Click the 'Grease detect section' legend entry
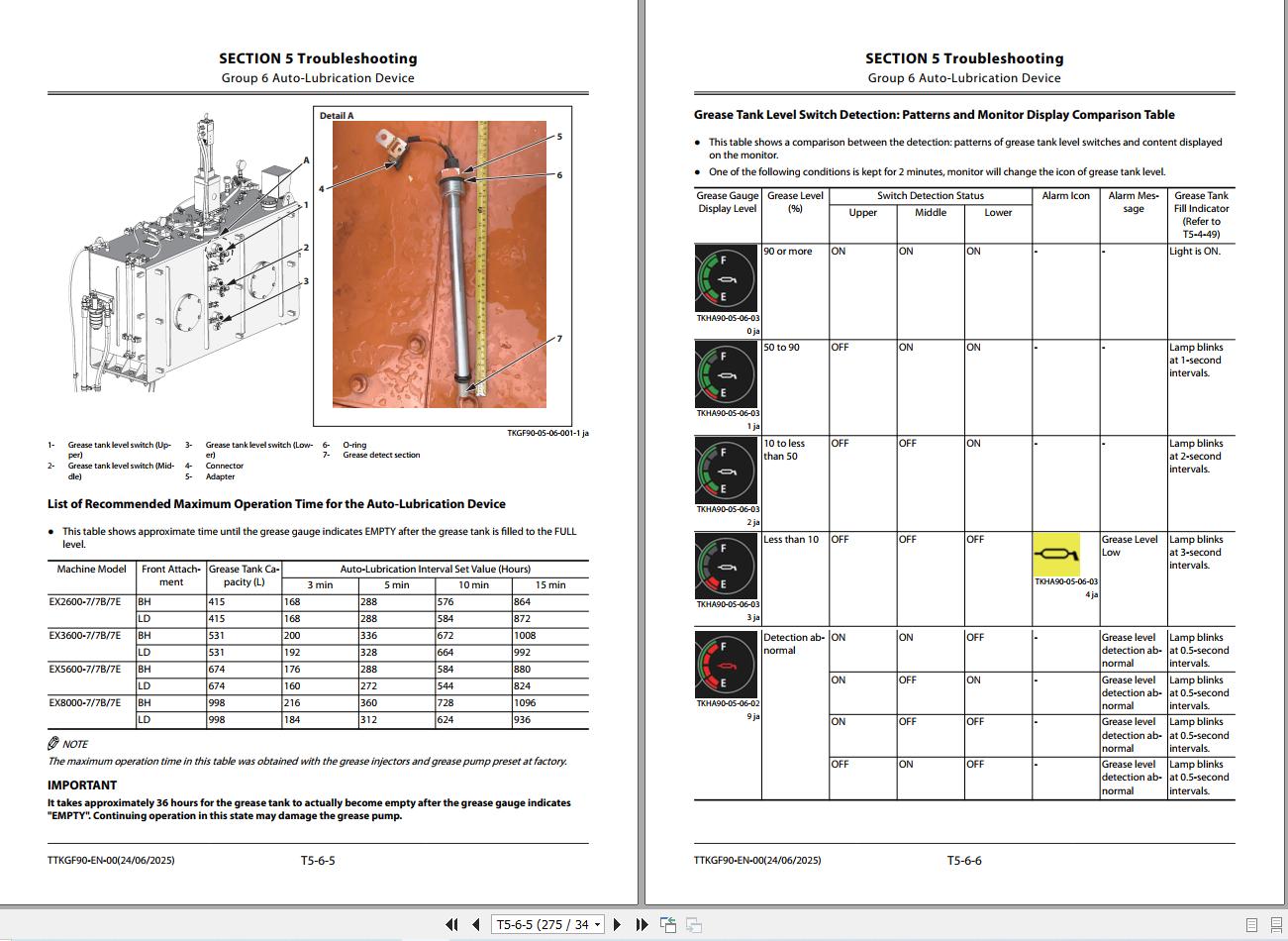 [381, 456]
